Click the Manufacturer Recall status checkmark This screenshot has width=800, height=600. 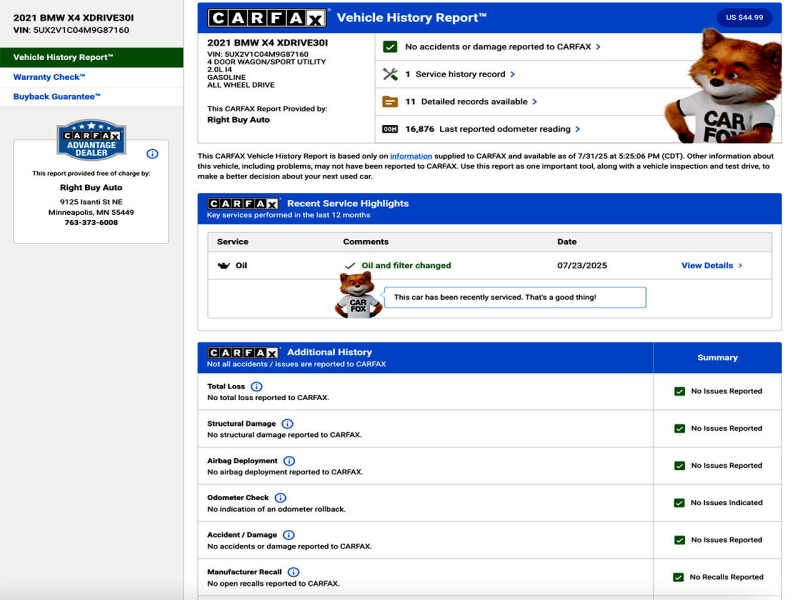679,577
